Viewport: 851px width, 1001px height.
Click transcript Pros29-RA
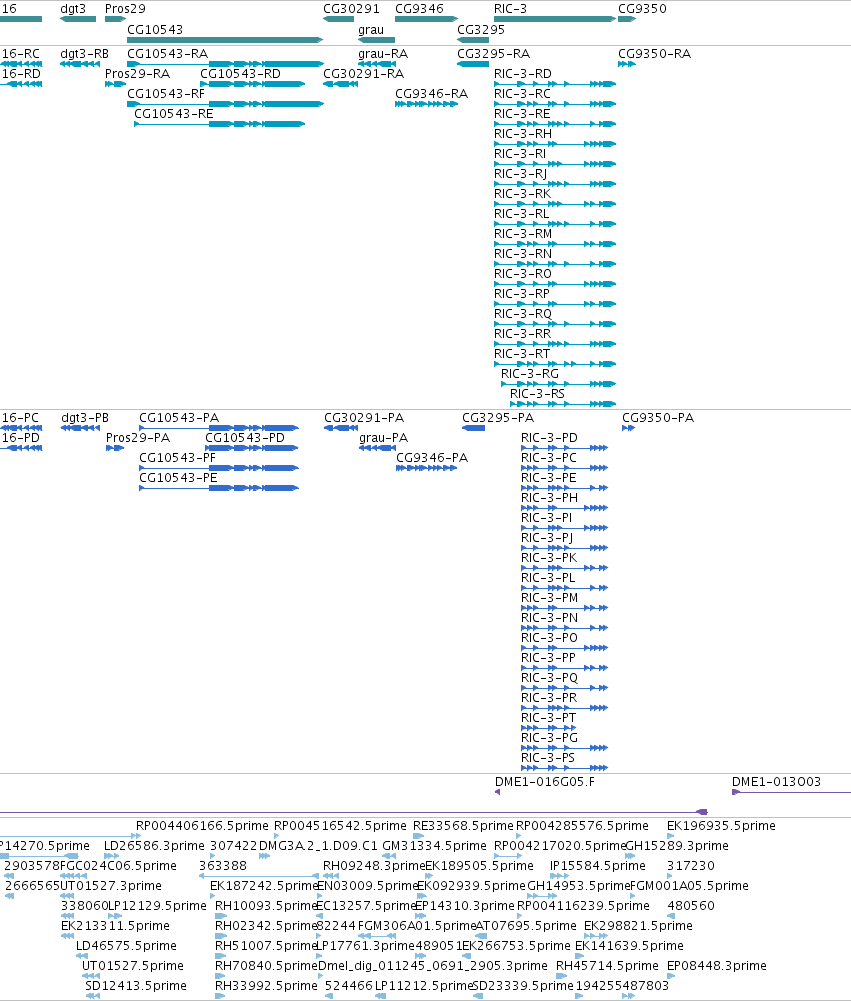(137, 74)
